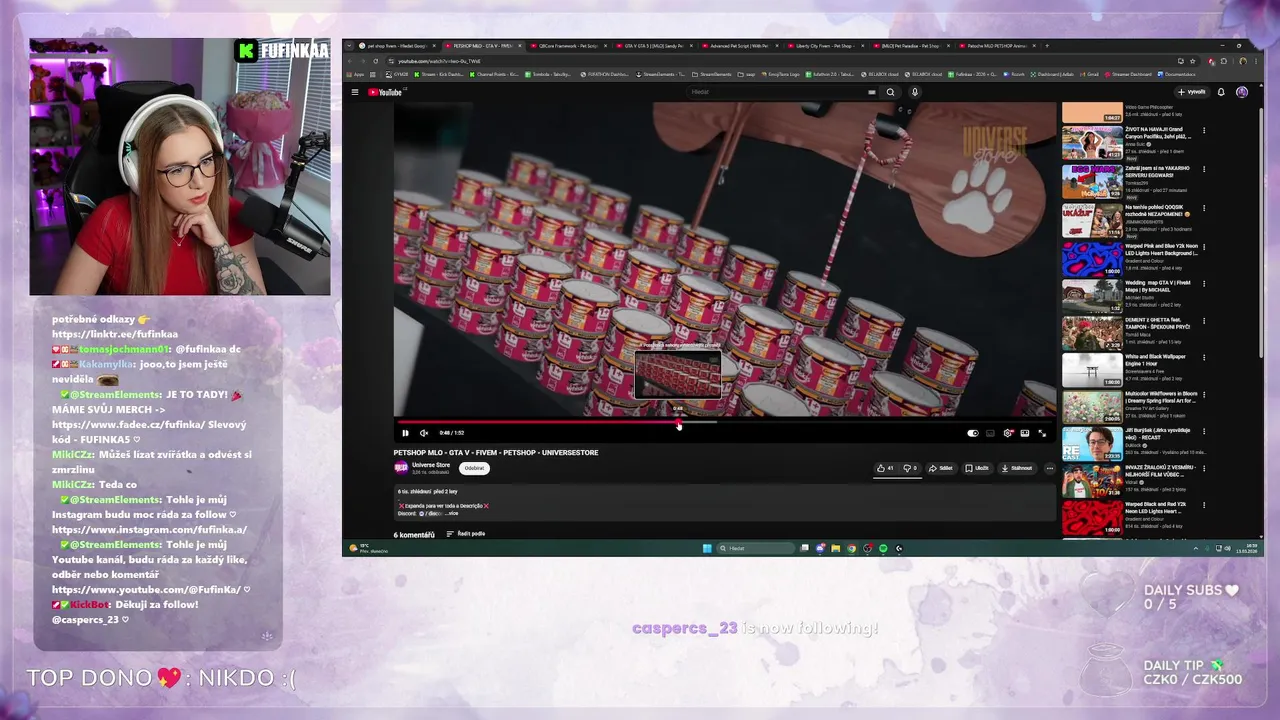Switch the player to theater mode
This screenshot has width=1280, height=720.
pyautogui.click(x=1025, y=433)
